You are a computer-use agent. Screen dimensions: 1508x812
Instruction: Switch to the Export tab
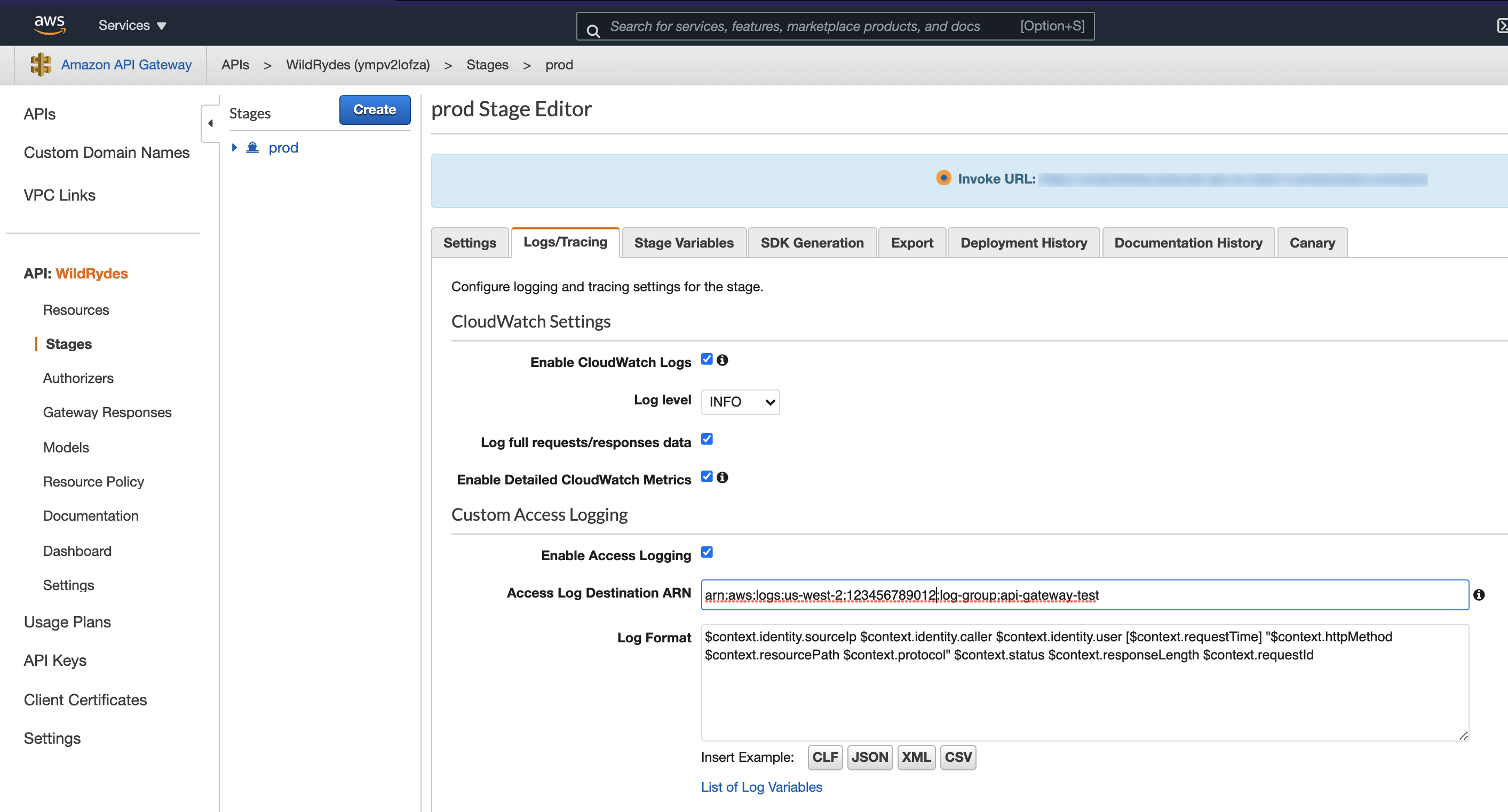click(912, 242)
